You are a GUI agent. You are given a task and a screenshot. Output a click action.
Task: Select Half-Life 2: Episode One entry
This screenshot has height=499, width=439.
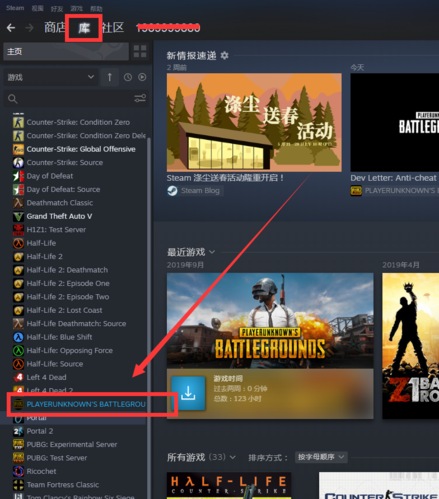(x=68, y=283)
